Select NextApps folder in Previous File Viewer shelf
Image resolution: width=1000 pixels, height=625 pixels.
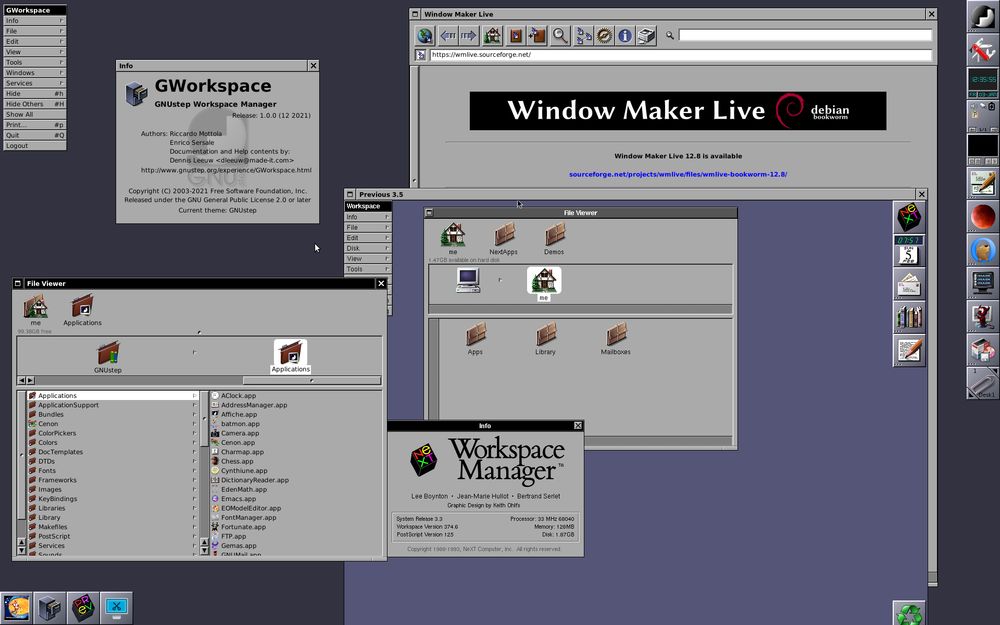[x=503, y=239]
